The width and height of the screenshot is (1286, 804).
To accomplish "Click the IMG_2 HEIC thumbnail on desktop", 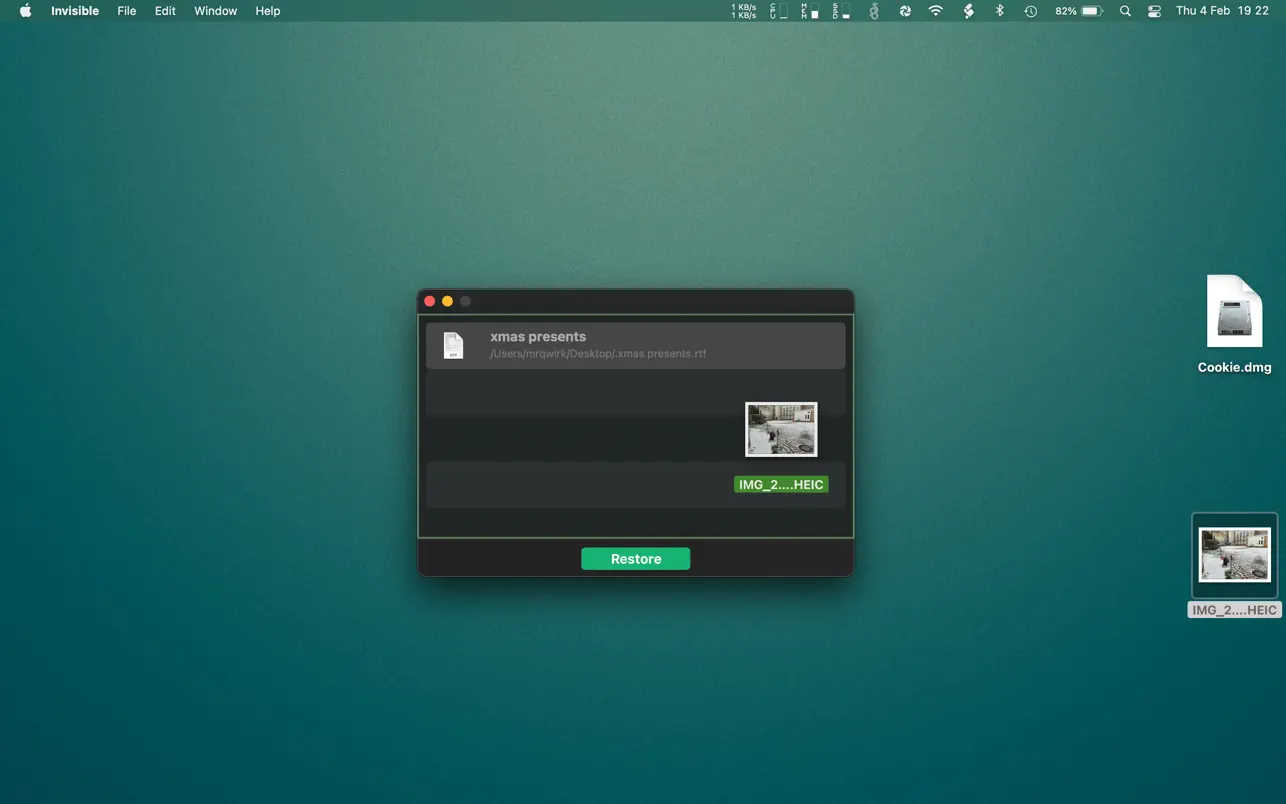I will click(x=1234, y=555).
